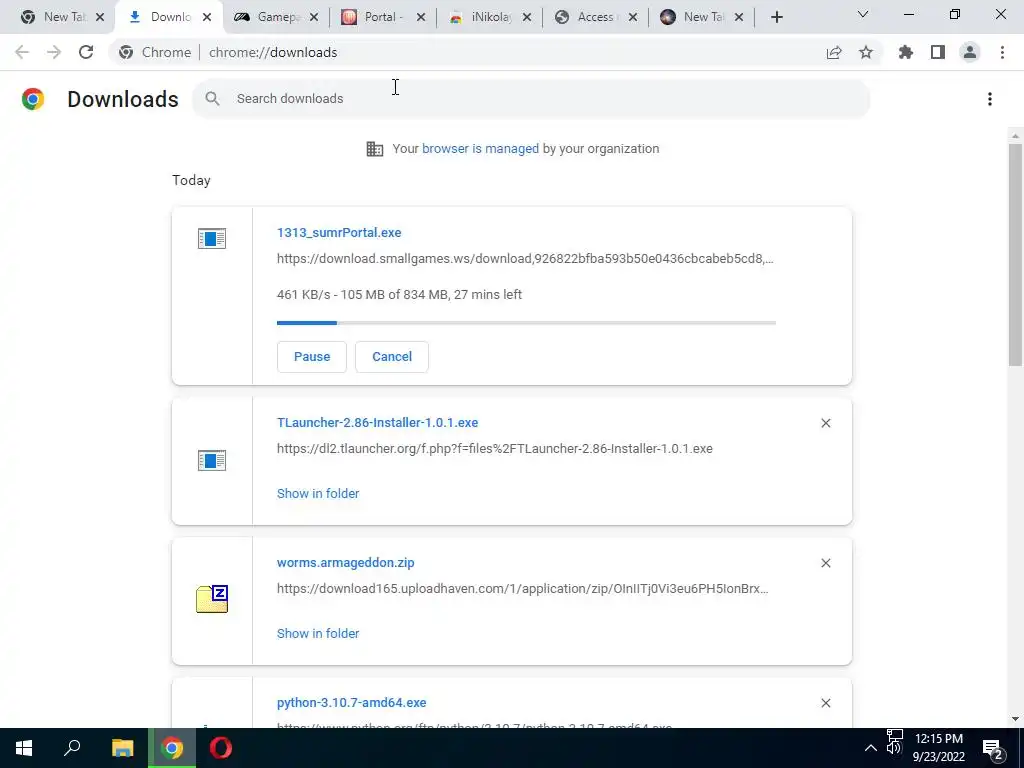1024x768 pixels.
Task: Close the Downloads tab
Action: click(206, 17)
